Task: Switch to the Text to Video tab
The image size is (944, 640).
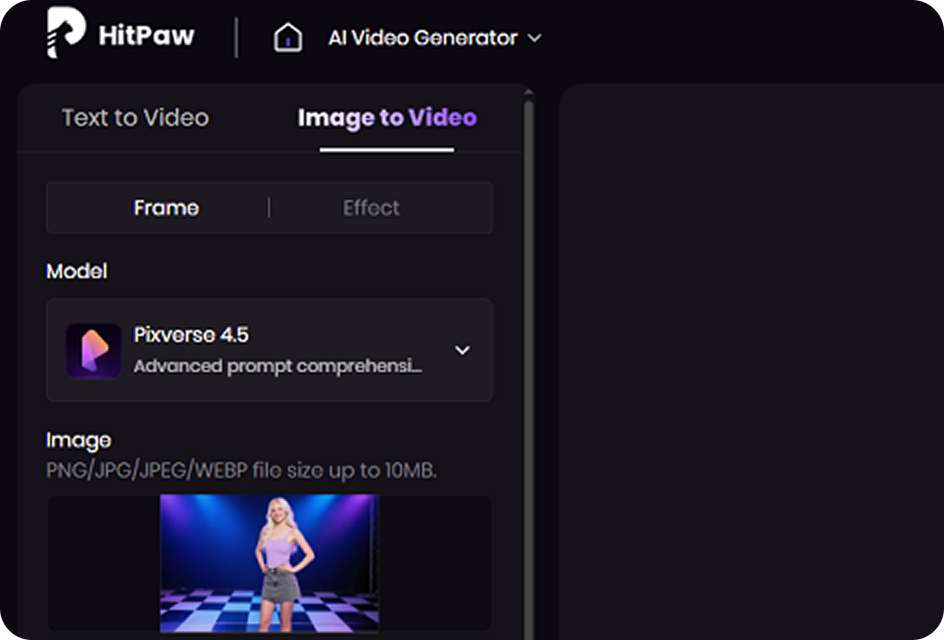Action: (x=135, y=117)
